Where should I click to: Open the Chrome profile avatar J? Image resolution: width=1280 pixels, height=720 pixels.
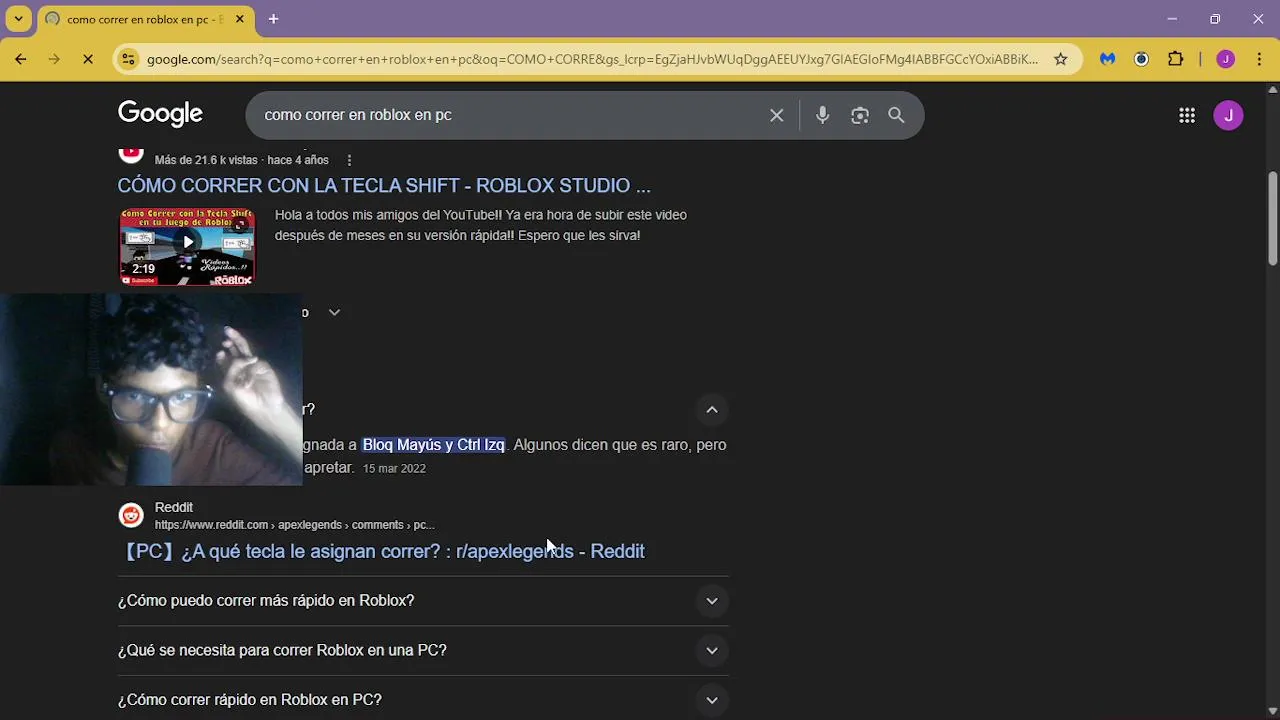click(x=1225, y=59)
